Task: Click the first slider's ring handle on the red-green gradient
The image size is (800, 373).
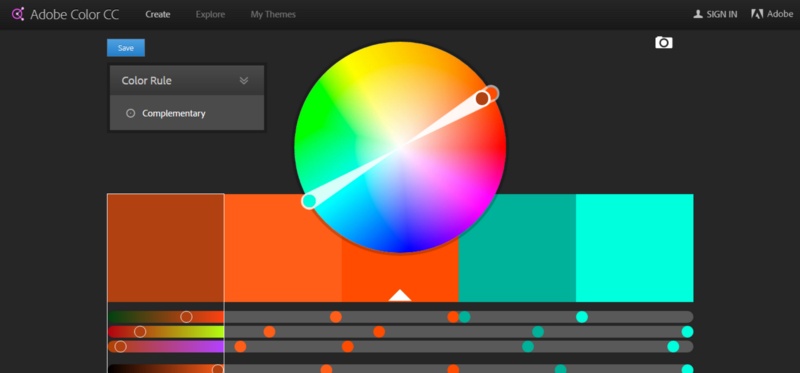Action: (186, 317)
